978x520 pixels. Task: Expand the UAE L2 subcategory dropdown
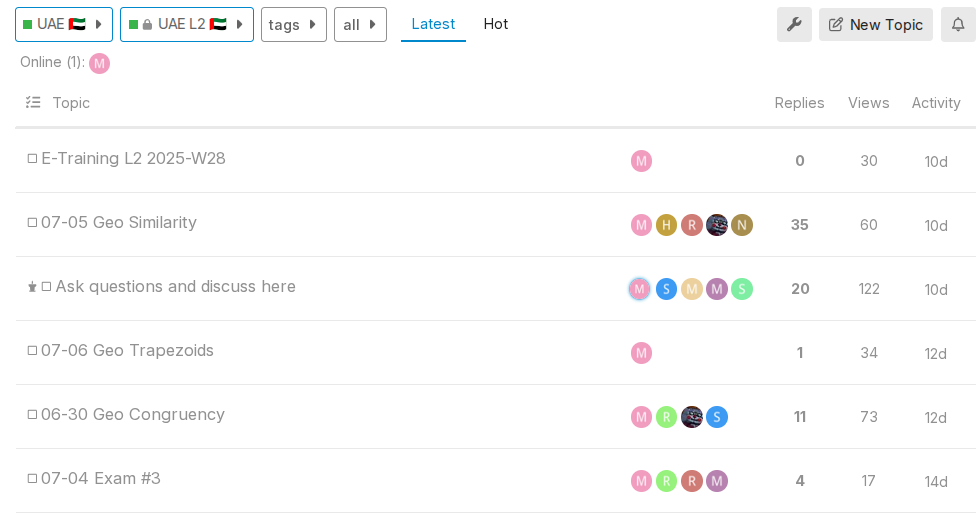186,25
